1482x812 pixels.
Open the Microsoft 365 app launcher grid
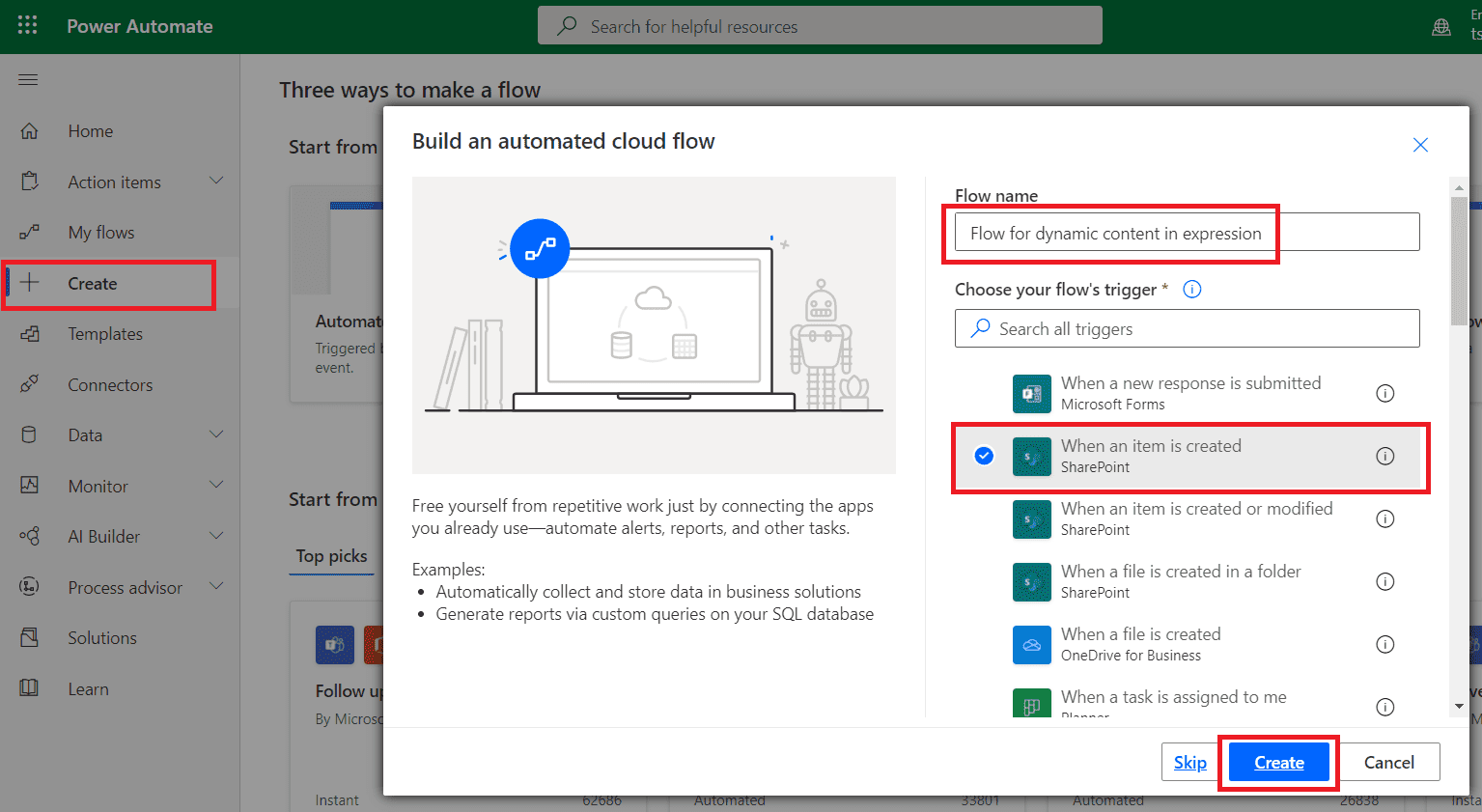point(27,25)
